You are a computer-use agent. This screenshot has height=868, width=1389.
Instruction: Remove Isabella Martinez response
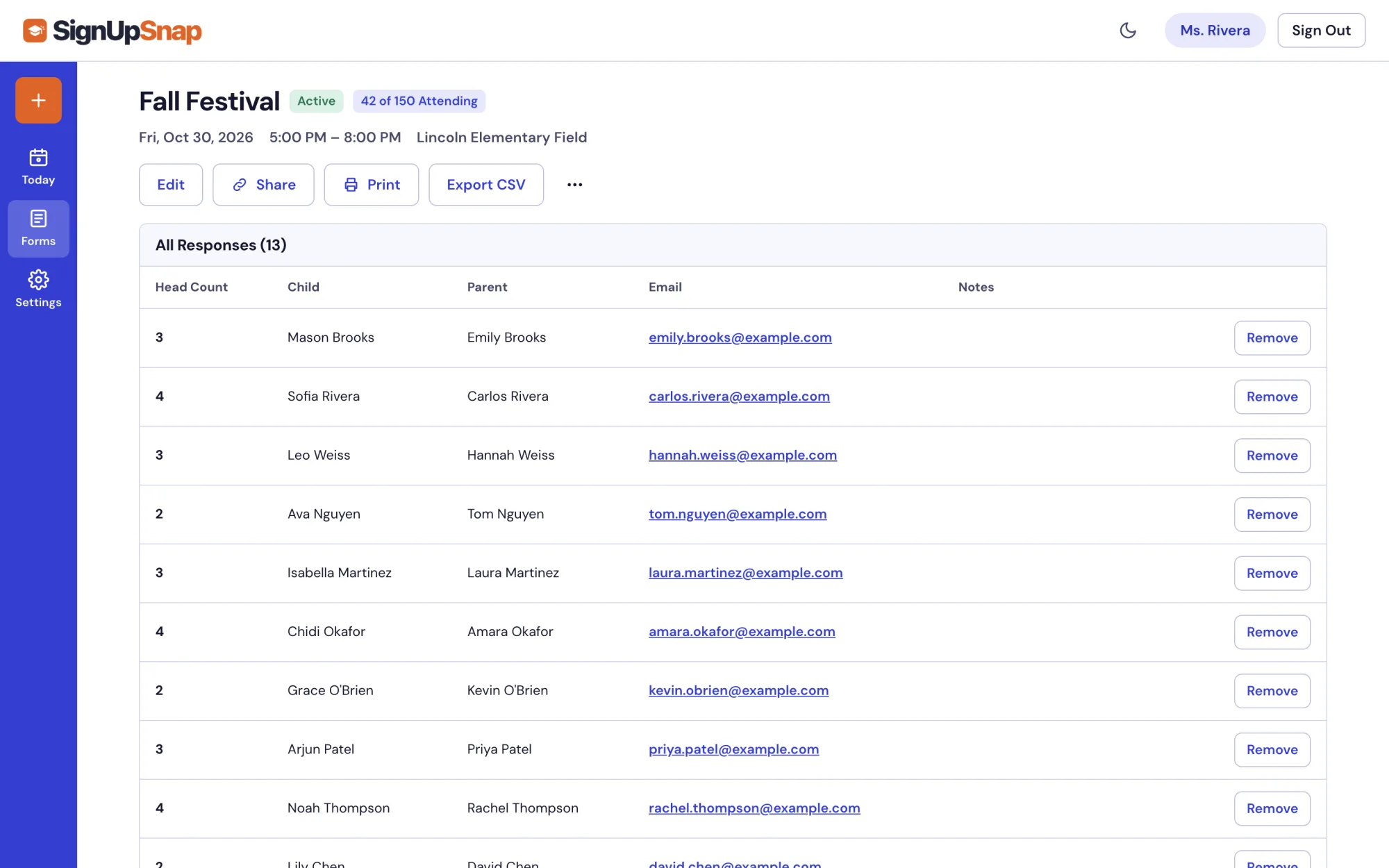[x=1272, y=574]
